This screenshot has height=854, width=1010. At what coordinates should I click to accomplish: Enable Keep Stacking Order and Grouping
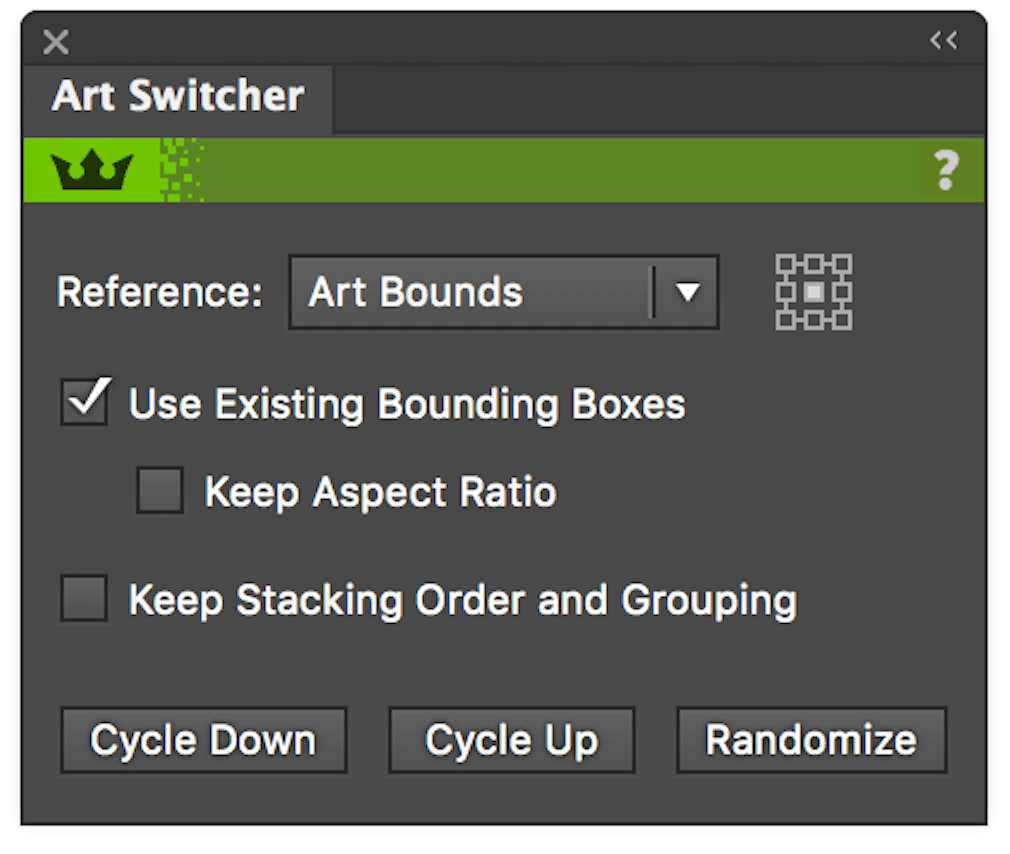84,599
